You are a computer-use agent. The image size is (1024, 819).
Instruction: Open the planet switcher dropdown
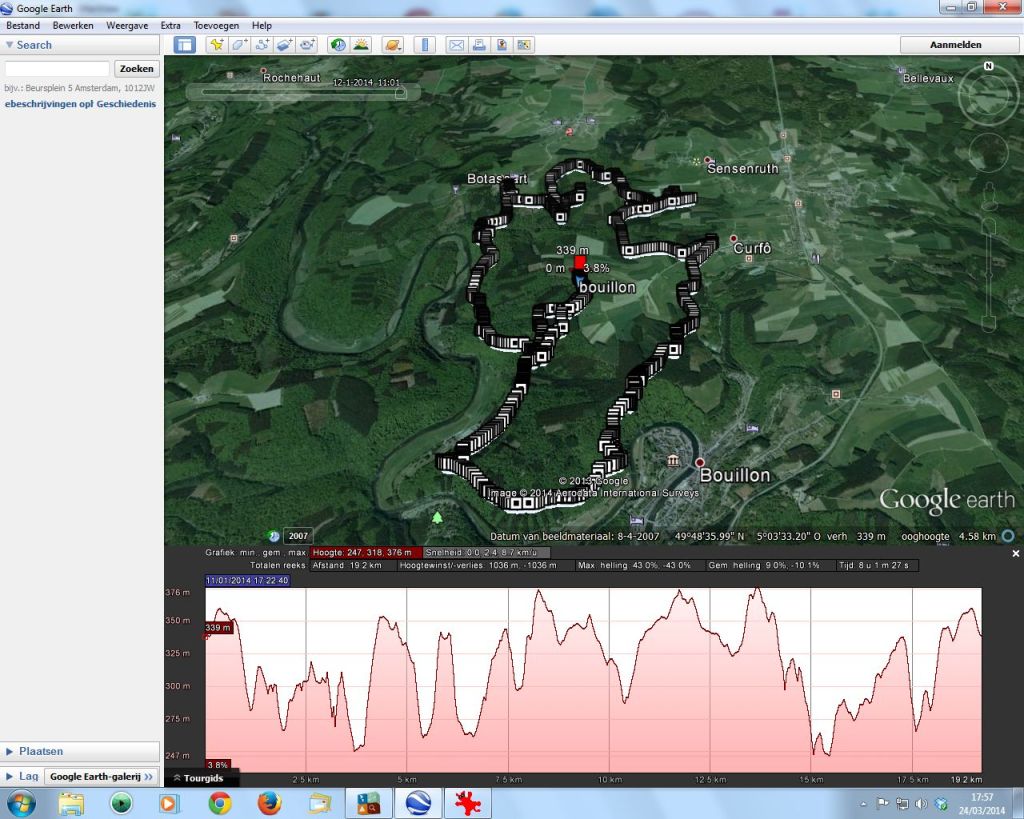[392, 45]
